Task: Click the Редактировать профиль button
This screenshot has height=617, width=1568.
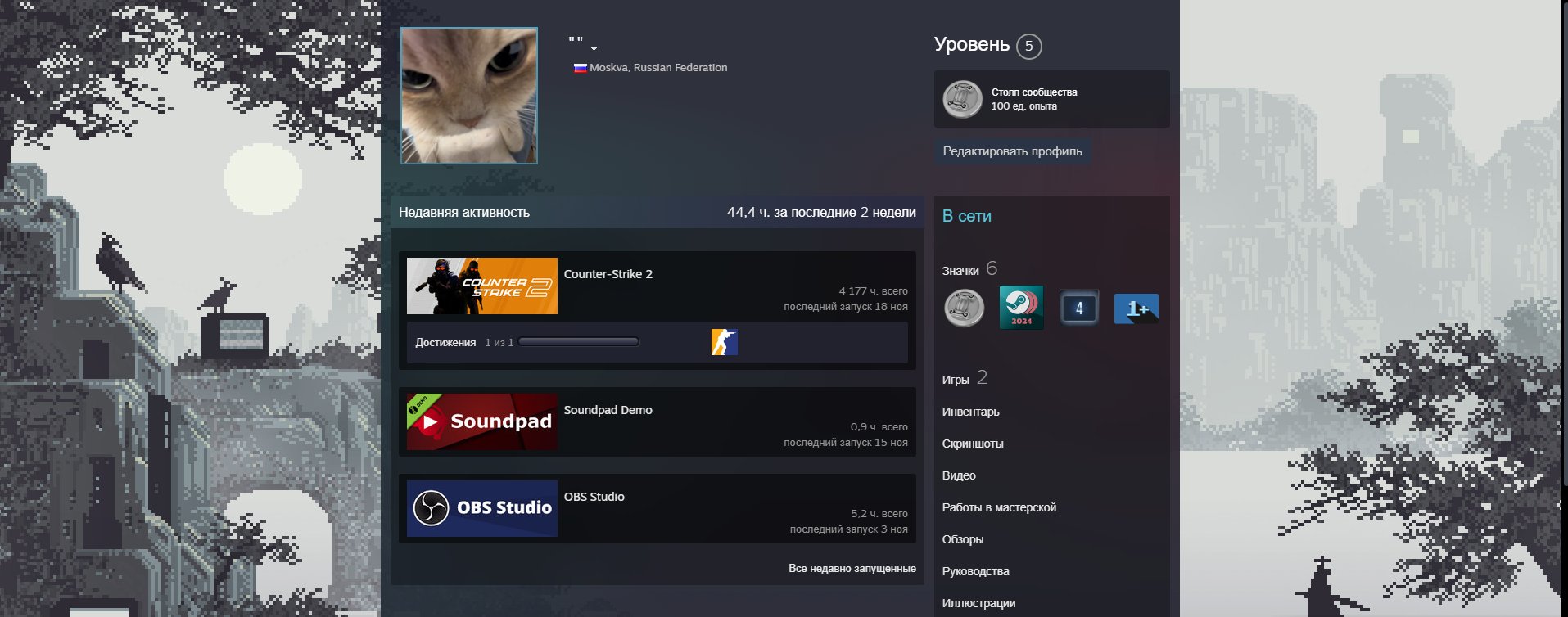Action: tap(1012, 151)
